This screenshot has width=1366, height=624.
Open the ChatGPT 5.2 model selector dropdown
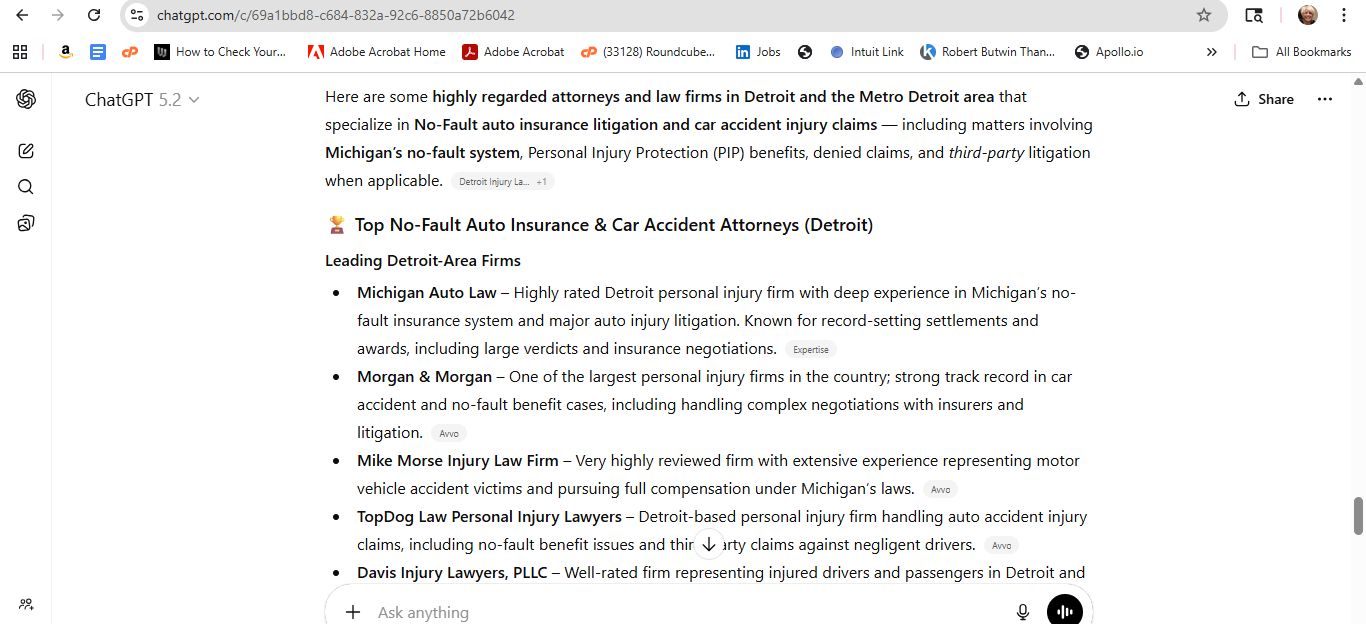(142, 99)
